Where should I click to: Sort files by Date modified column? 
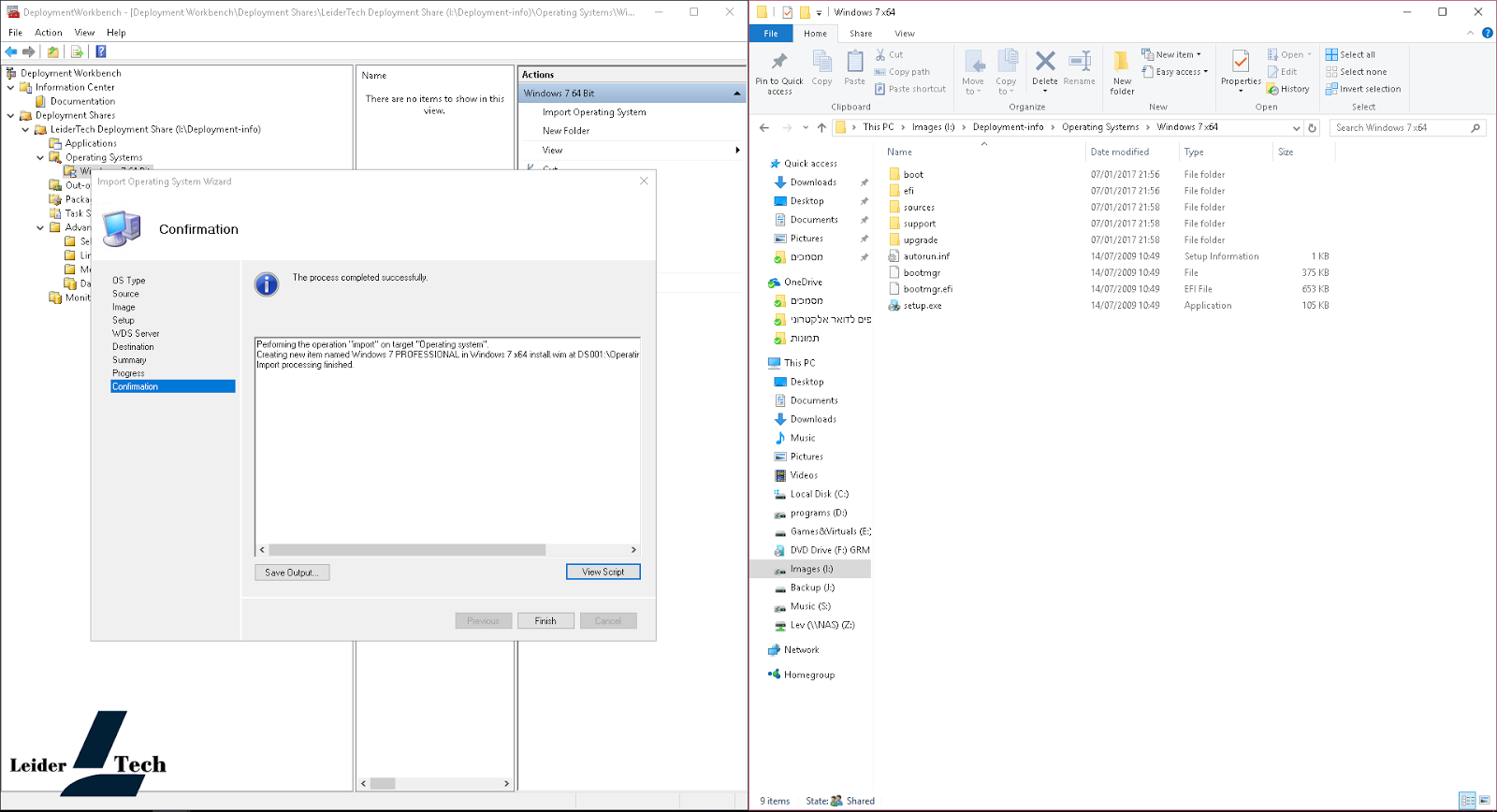click(1119, 152)
